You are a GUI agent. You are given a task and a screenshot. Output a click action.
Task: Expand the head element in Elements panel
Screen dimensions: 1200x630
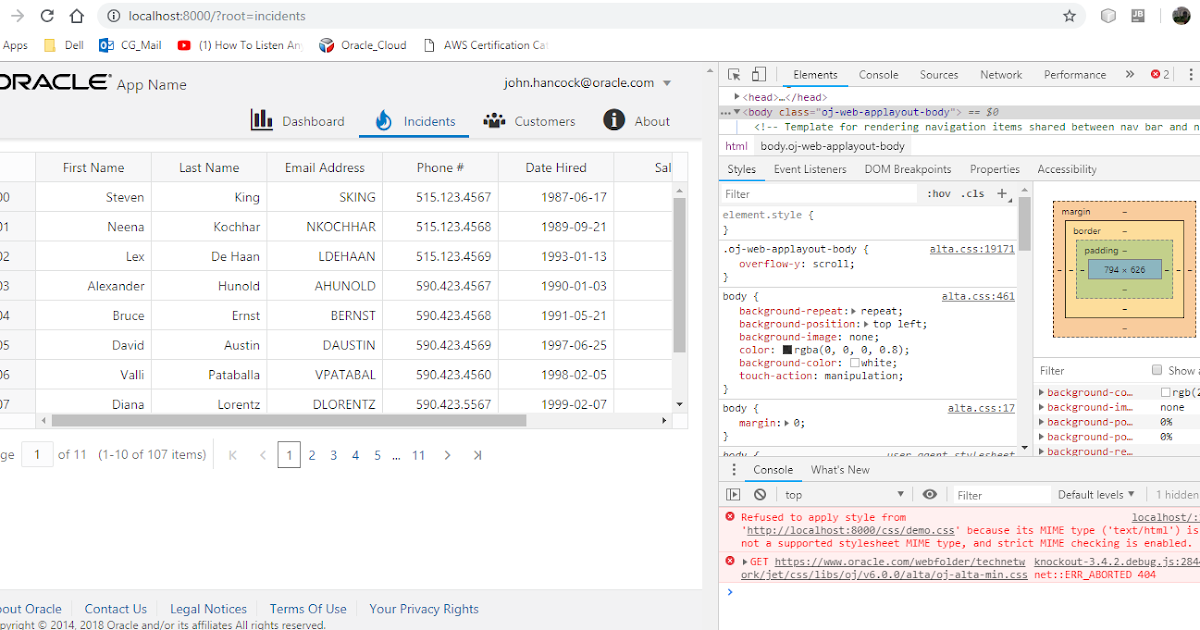pos(735,97)
